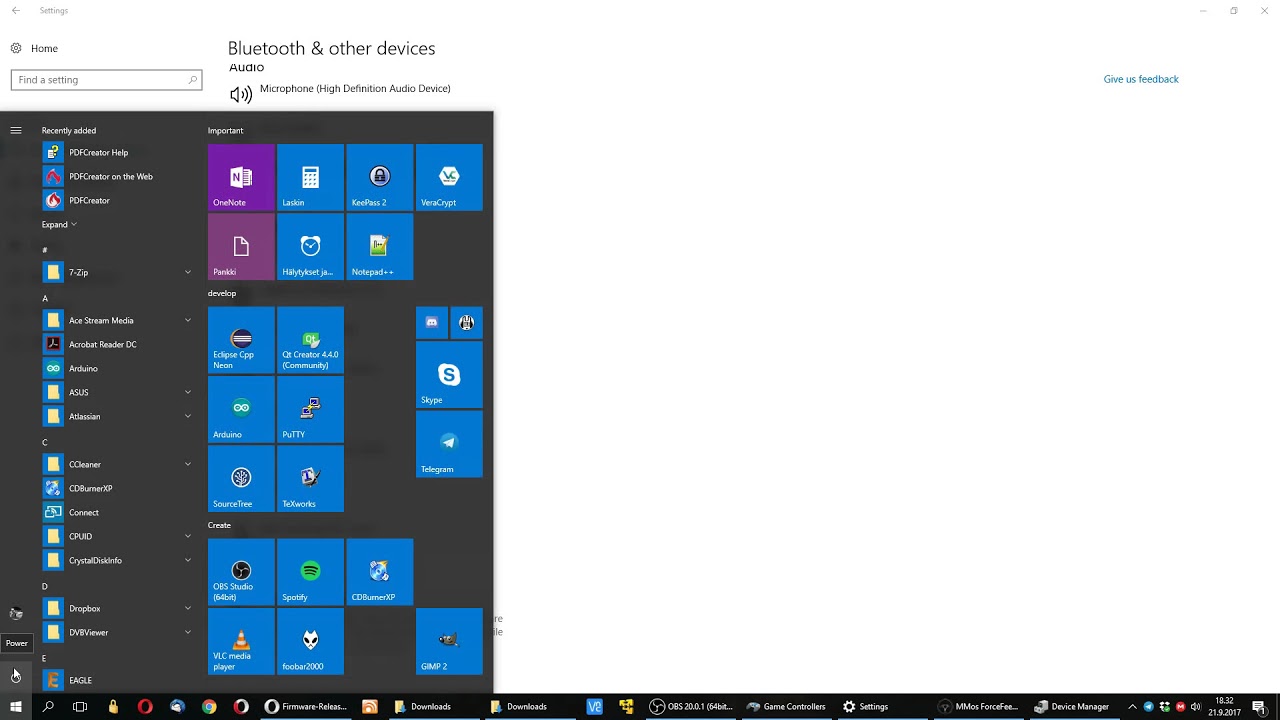Open the taskbar clock showing 18.32

1224,707
